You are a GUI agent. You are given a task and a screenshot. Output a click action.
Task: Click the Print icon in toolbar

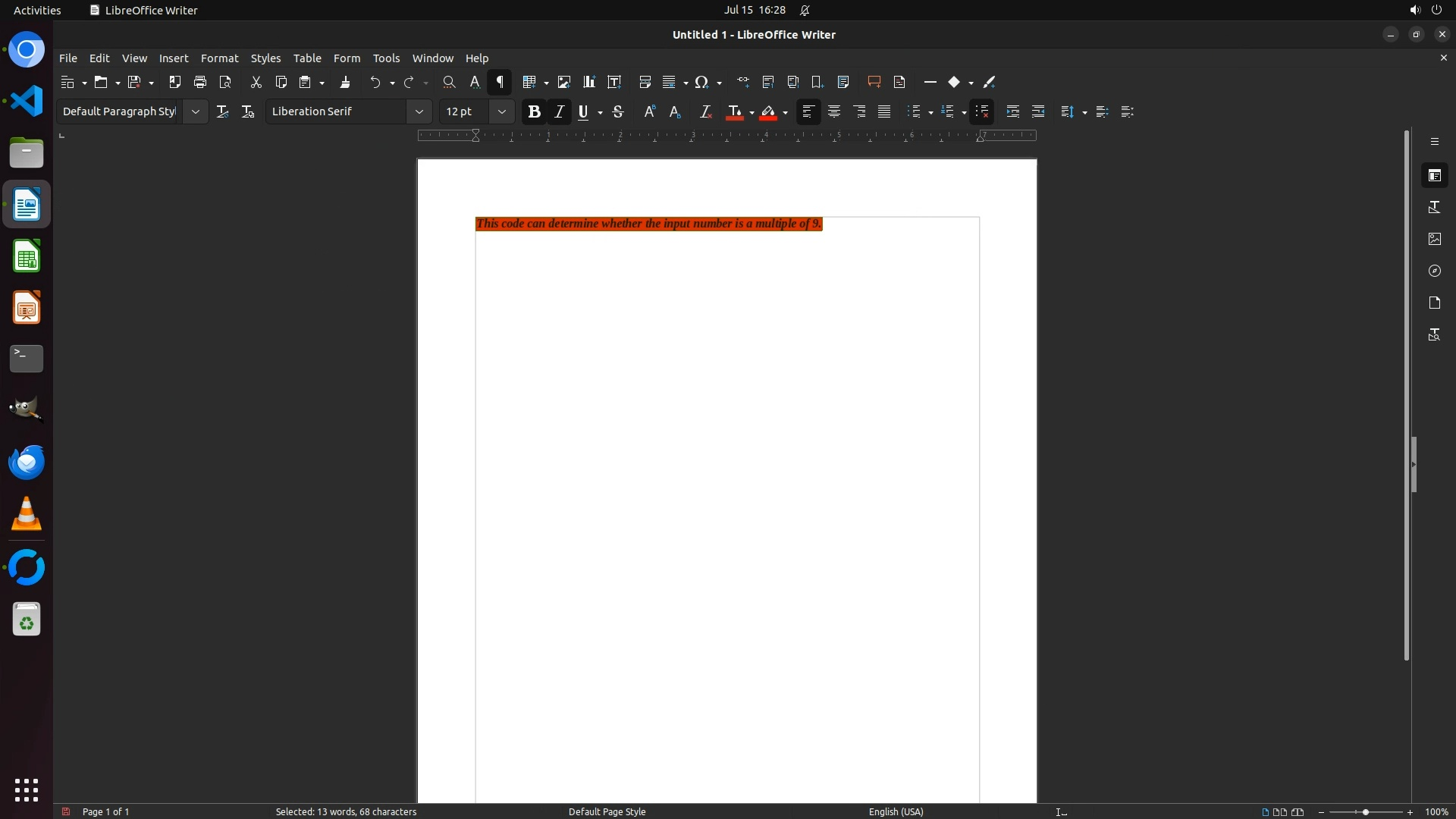tap(200, 82)
